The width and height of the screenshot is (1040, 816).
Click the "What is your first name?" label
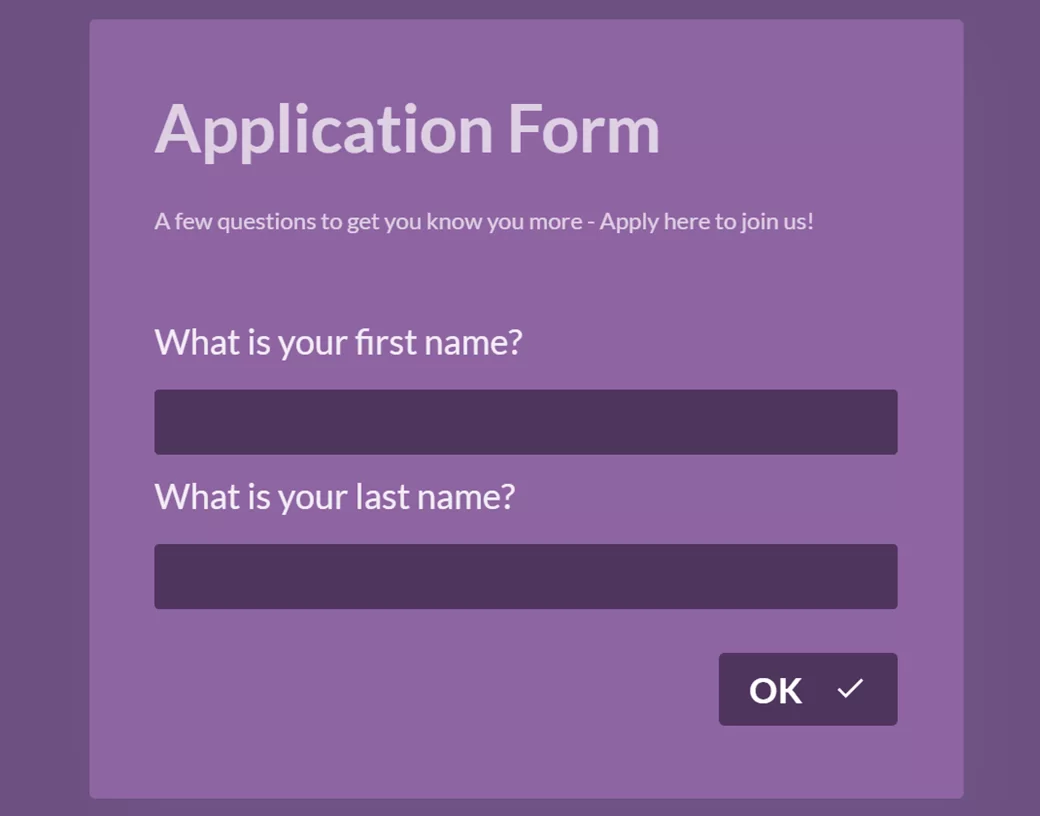[338, 343]
